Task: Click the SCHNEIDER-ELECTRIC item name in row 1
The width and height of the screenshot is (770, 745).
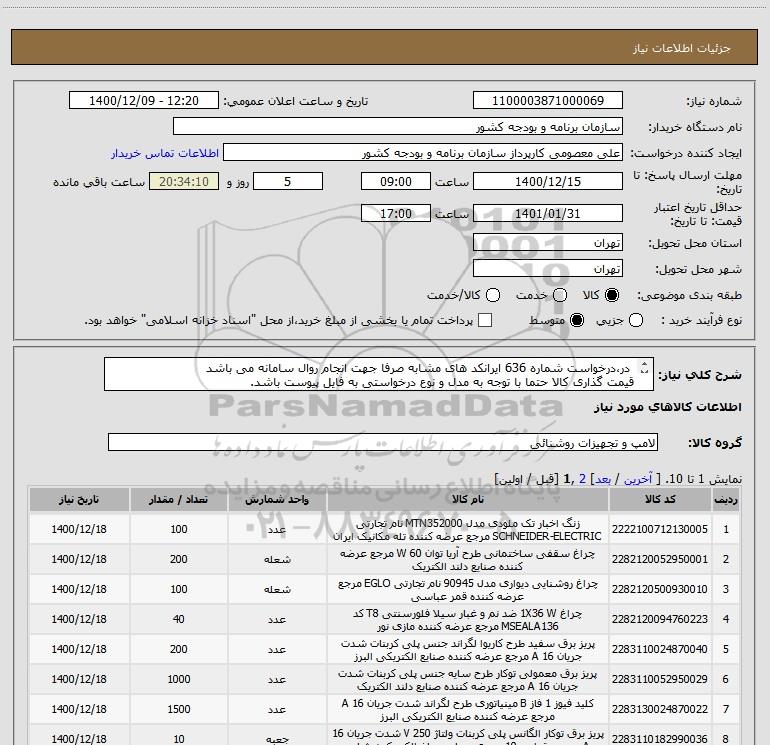Action: 468,529
